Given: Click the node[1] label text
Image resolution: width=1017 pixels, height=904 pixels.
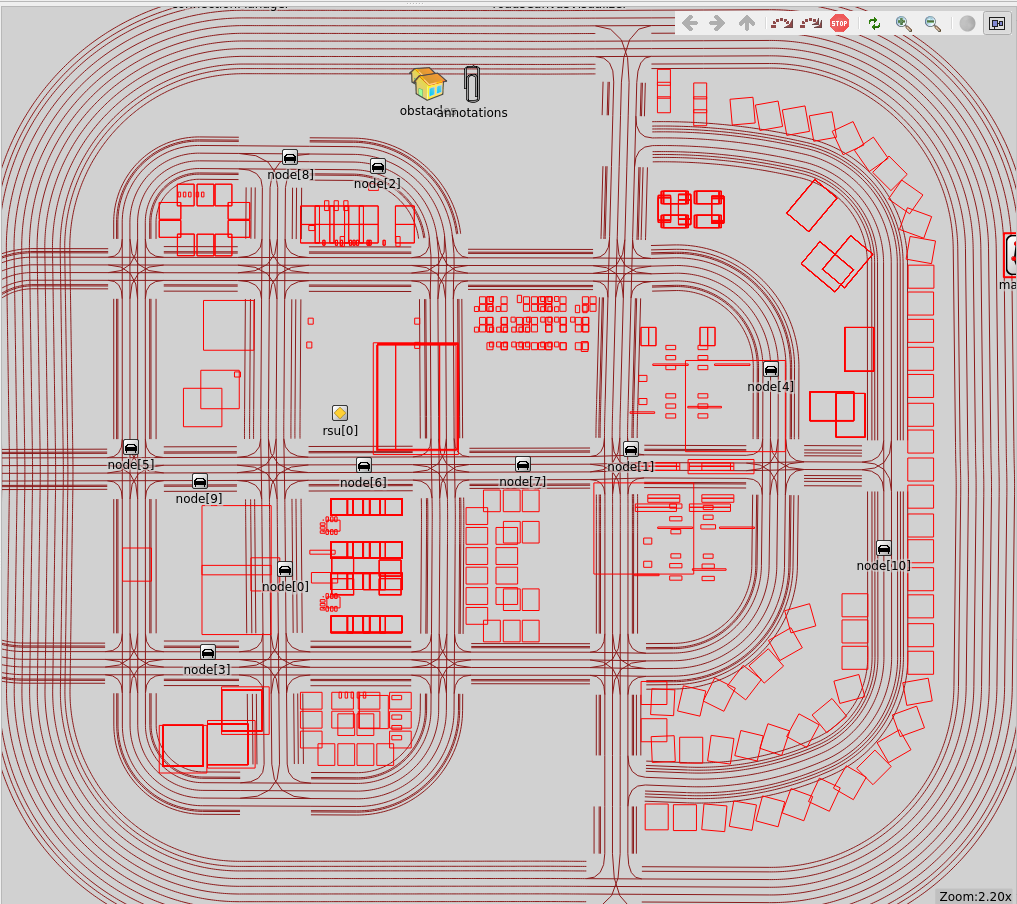Looking at the screenshot, I should tap(631, 466).
